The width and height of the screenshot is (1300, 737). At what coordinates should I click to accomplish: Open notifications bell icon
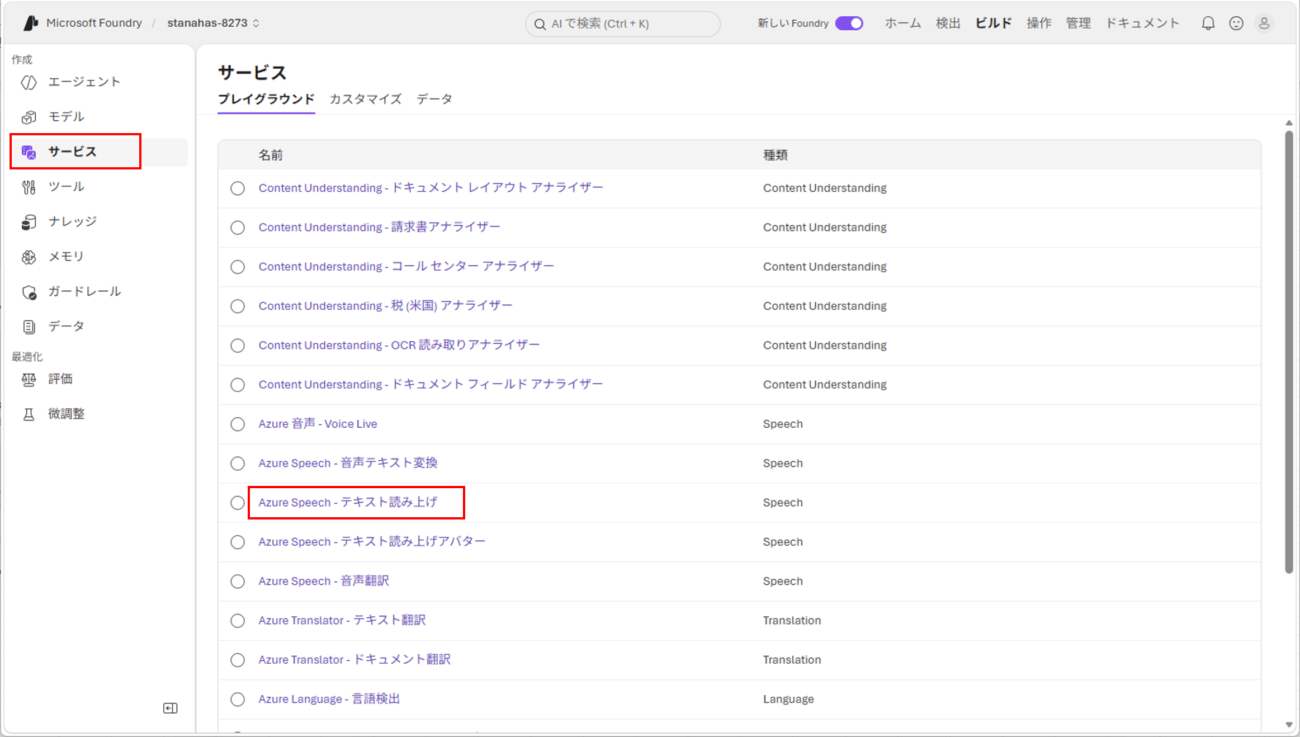pyautogui.click(x=1208, y=23)
